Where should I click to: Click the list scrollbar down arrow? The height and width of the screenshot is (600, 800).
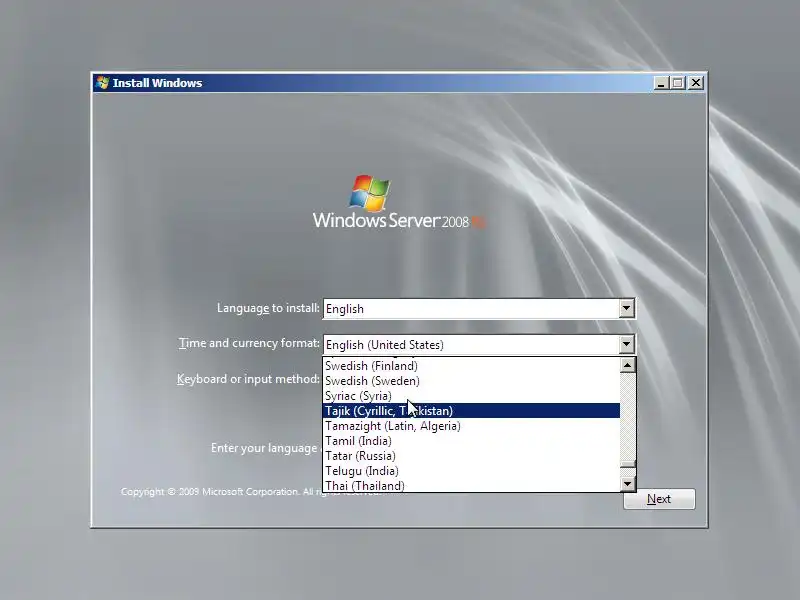628,484
